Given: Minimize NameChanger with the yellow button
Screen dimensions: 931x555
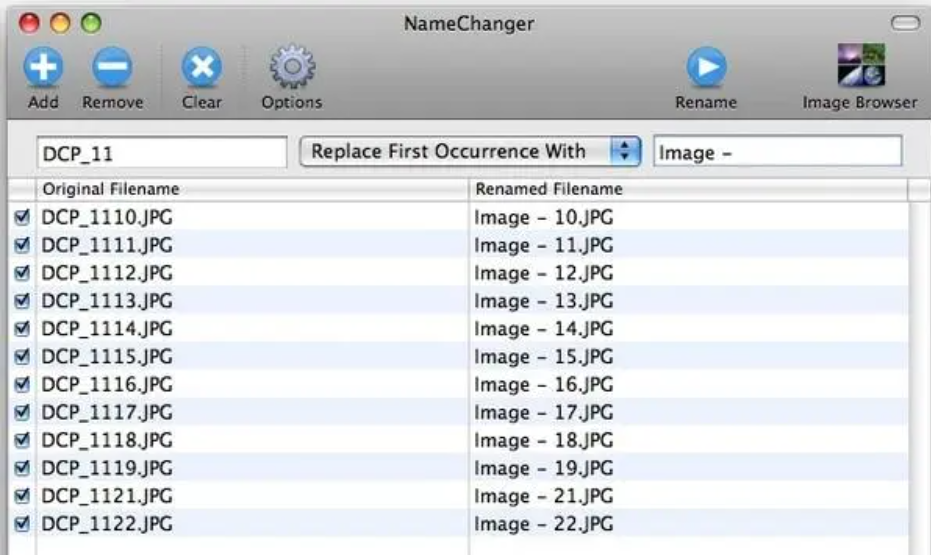Looking at the screenshot, I should [x=60, y=23].
